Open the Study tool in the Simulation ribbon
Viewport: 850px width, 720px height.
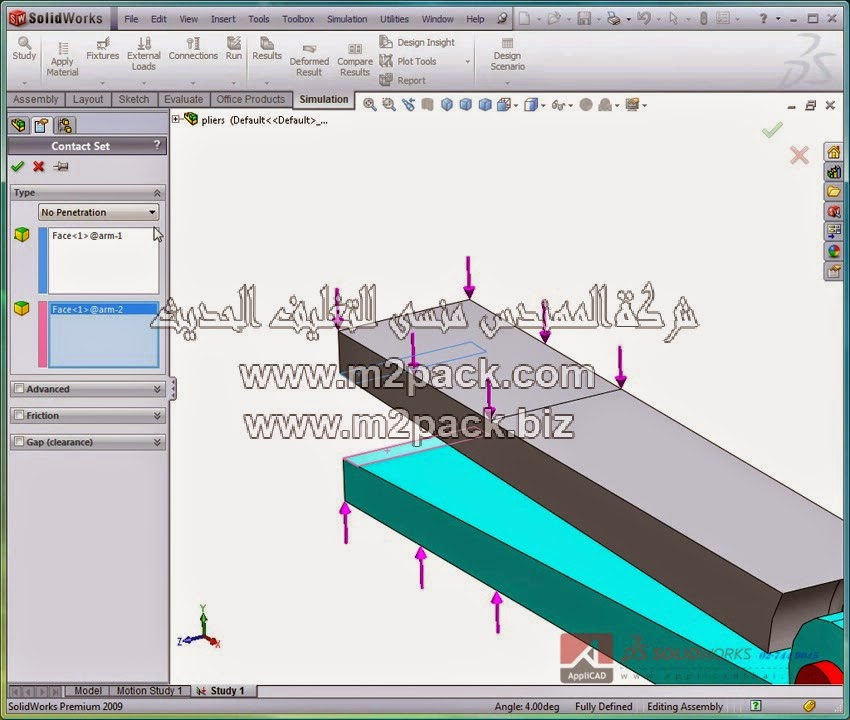[24, 48]
